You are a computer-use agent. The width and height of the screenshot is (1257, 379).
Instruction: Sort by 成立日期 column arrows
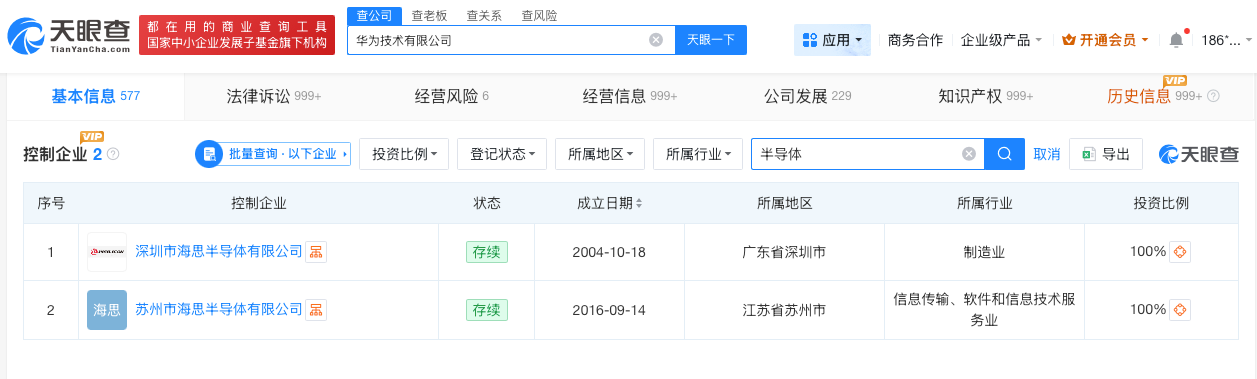639,203
